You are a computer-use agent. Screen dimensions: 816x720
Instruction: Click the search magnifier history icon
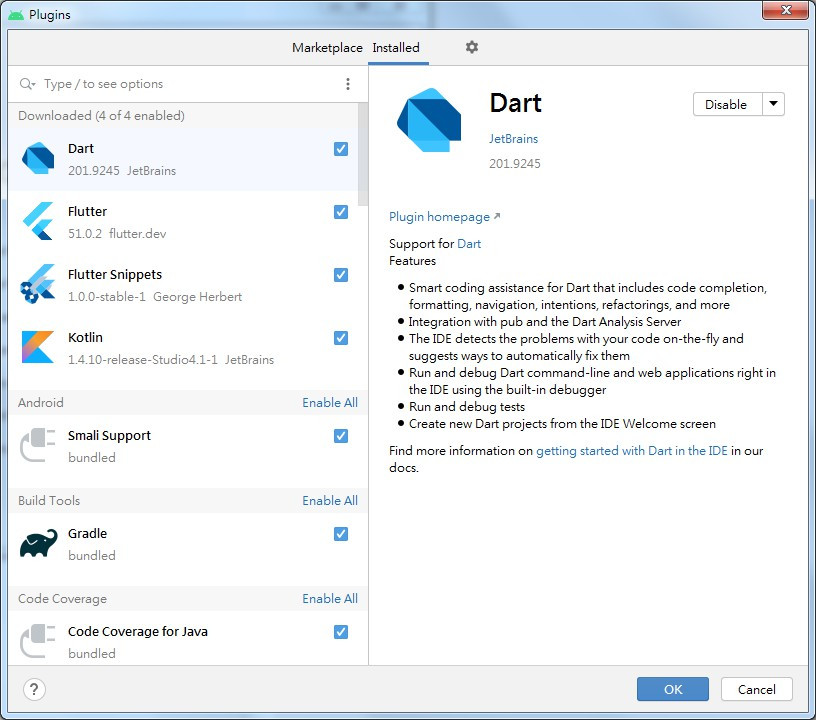pos(27,84)
